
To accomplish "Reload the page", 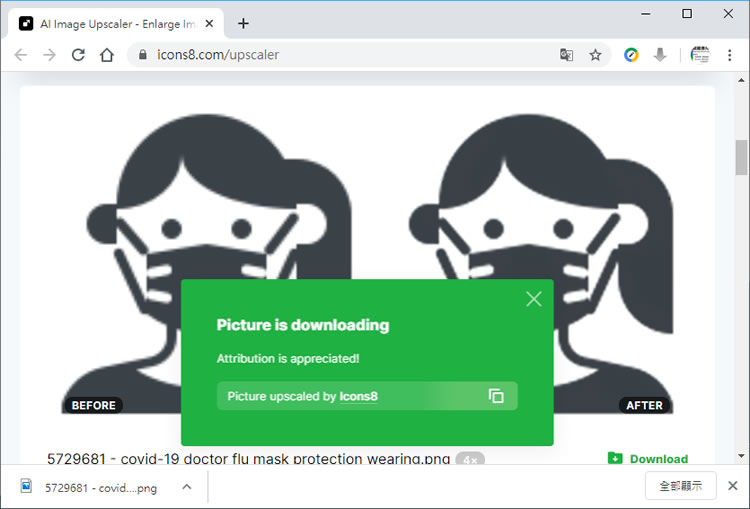I will [78, 55].
